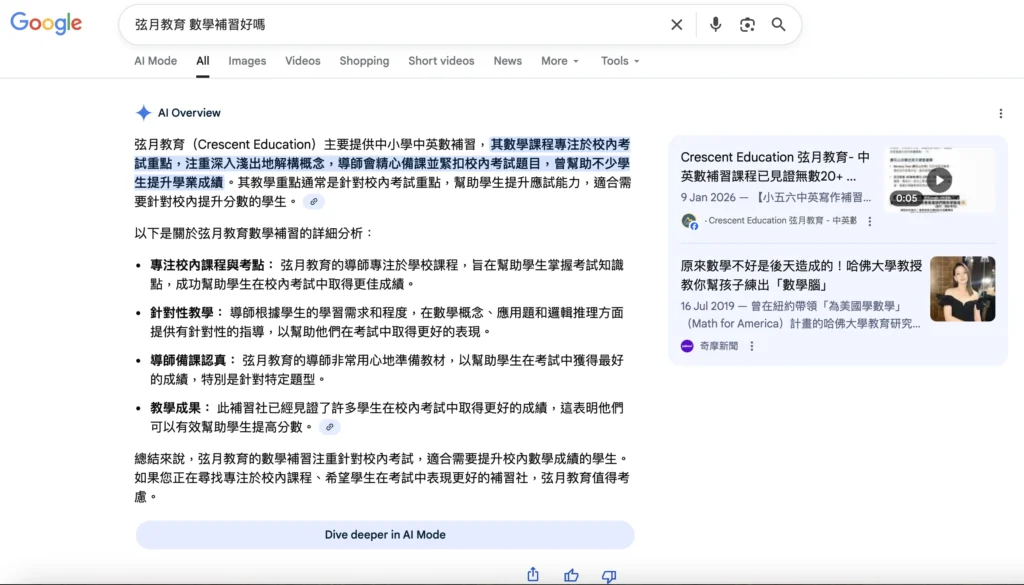
Task: Play the Crescent Education video thumbnail
Action: click(940, 181)
